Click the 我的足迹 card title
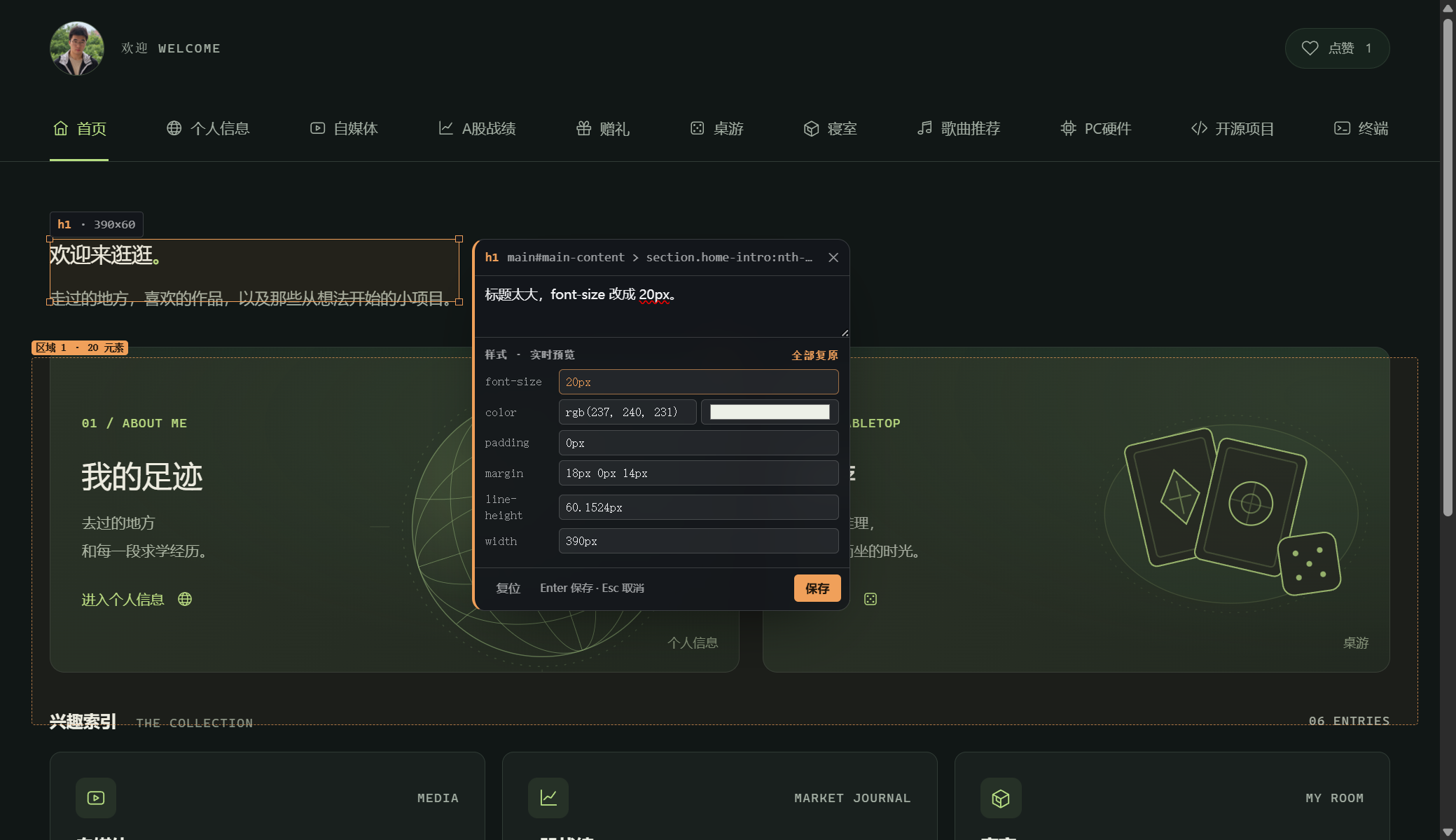This screenshot has width=1456, height=840. pos(142,476)
